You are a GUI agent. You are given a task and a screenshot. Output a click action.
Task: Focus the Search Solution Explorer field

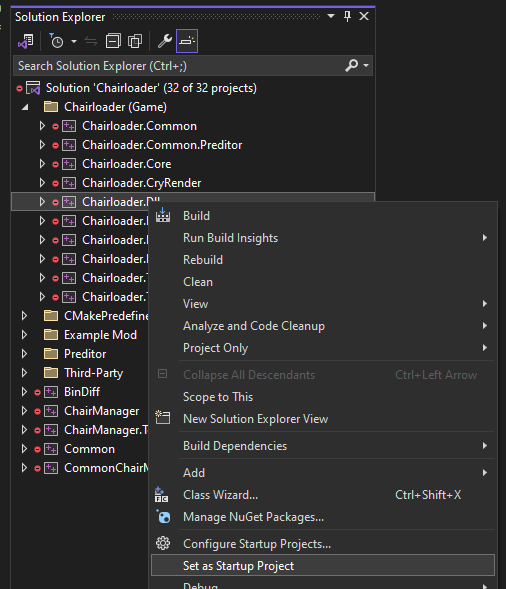tap(180, 66)
